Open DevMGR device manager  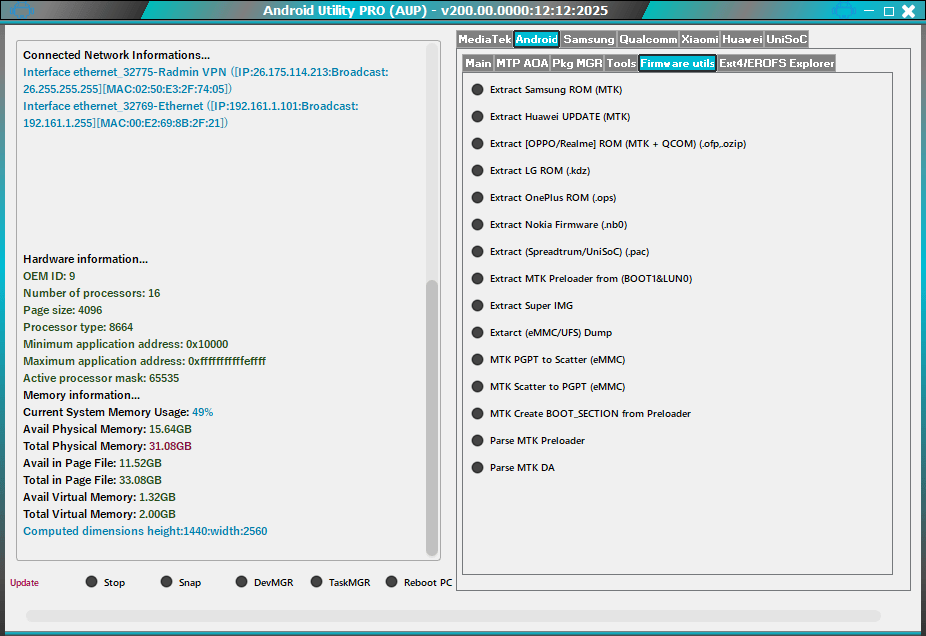264,582
